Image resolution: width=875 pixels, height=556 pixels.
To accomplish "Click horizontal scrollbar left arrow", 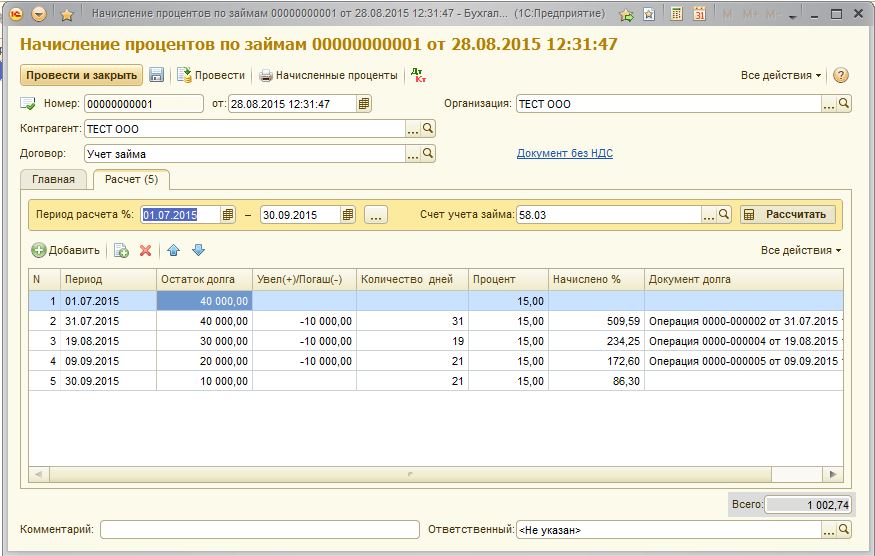I will tap(39, 474).
